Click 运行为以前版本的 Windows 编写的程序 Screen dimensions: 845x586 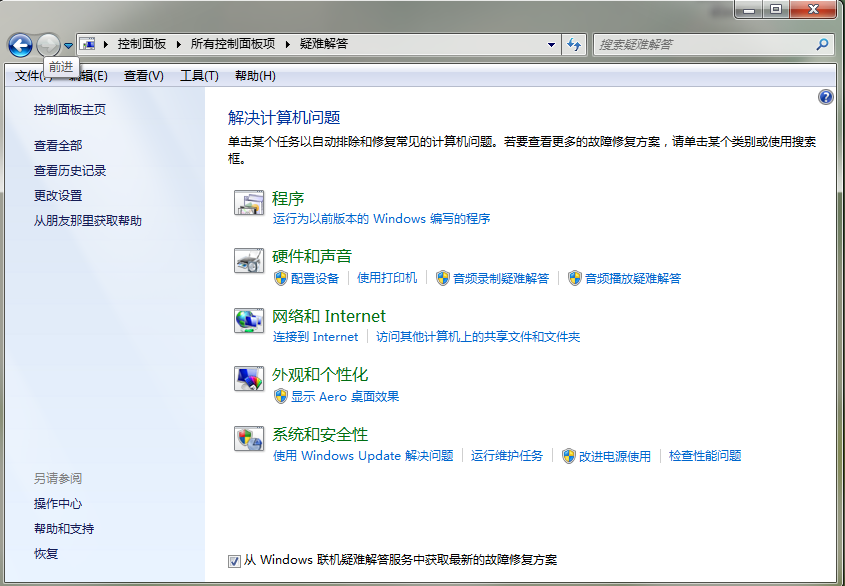pos(382,219)
